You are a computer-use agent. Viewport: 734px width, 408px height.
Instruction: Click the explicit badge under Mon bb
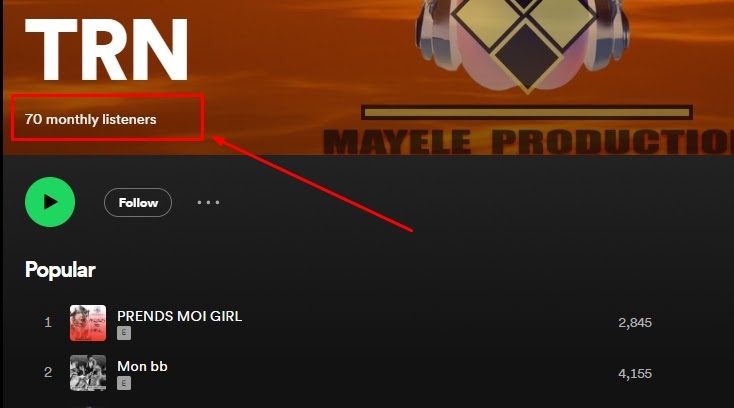[x=124, y=383]
